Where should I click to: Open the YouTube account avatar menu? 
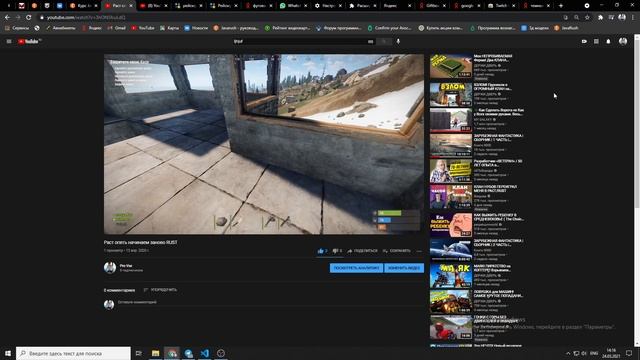click(623, 41)
